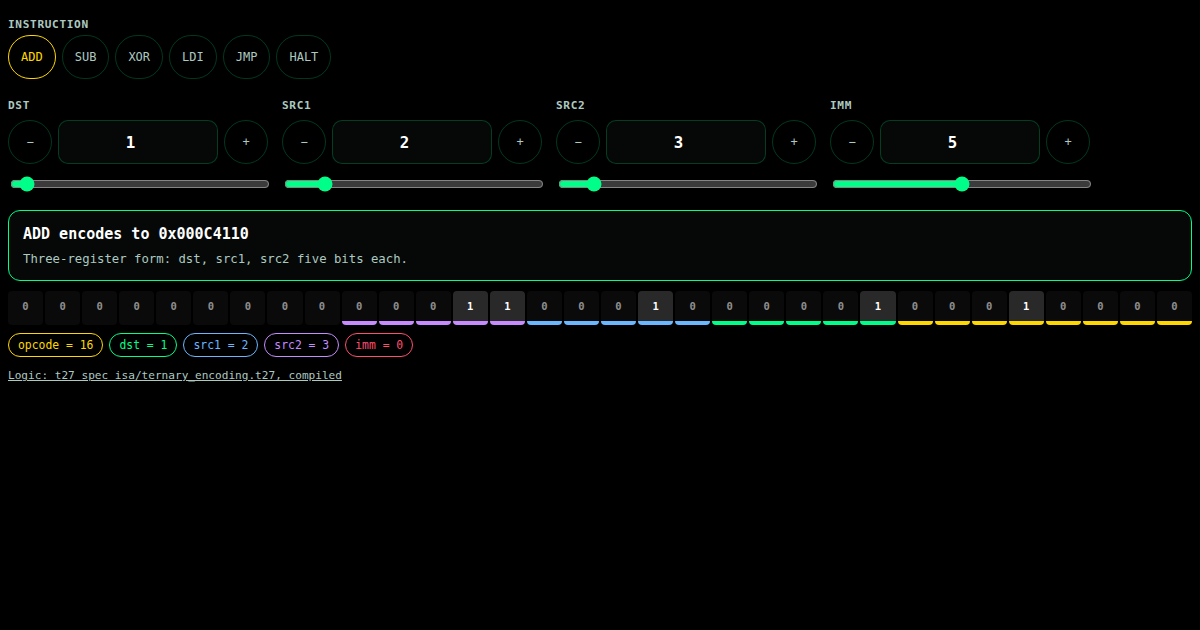Screen dimensions: 1200x630
Task: Click the IMM slider handle
Action: coord(962,184)
